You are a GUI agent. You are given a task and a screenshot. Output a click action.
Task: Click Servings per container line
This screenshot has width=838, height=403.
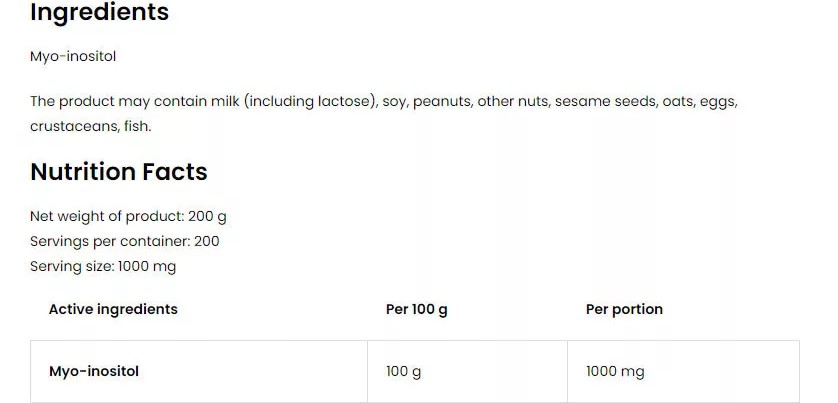[125, 241]
